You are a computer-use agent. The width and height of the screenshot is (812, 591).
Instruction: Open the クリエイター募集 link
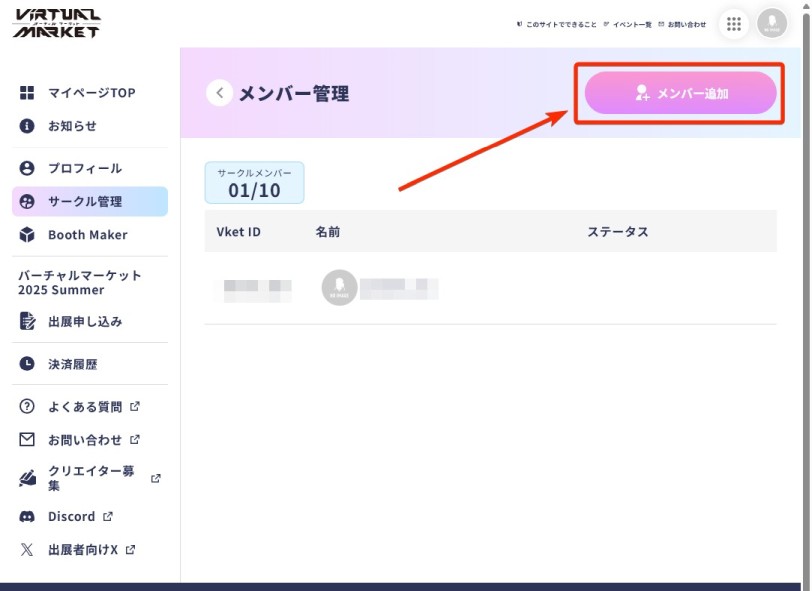pyautogui.click(x=90, y=478)
